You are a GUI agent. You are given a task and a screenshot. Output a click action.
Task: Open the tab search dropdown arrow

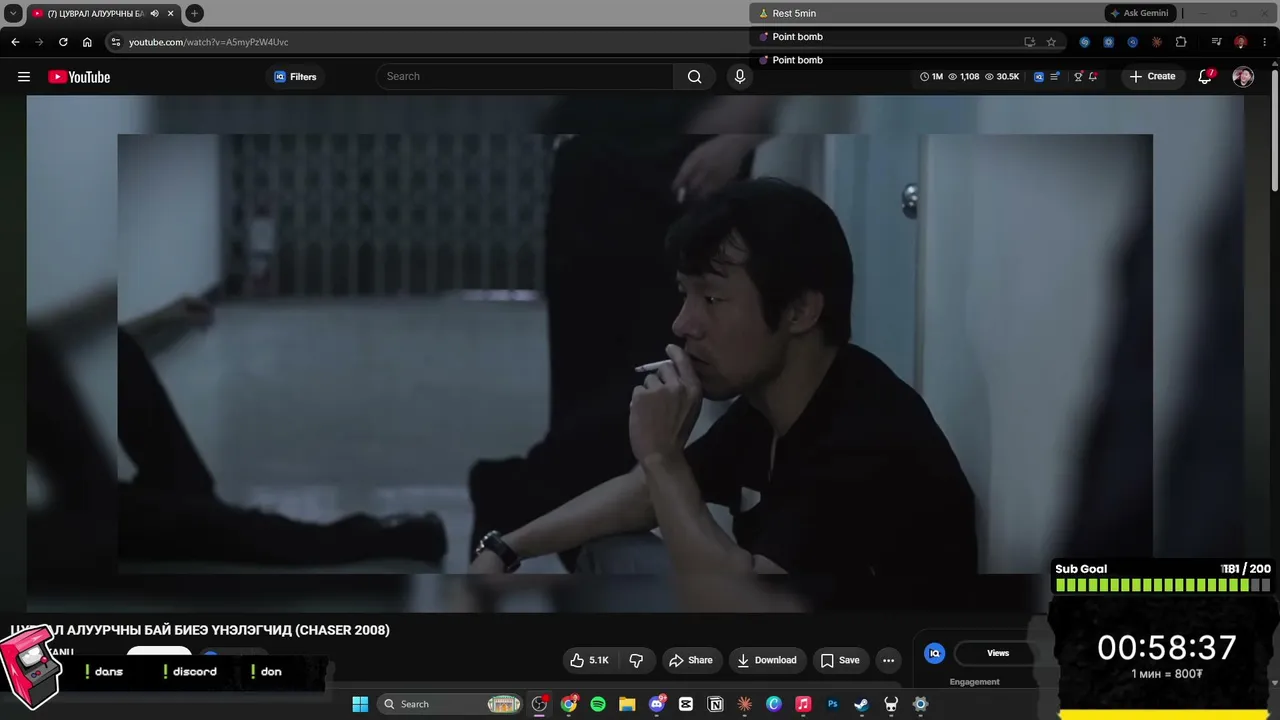point(13,13)
